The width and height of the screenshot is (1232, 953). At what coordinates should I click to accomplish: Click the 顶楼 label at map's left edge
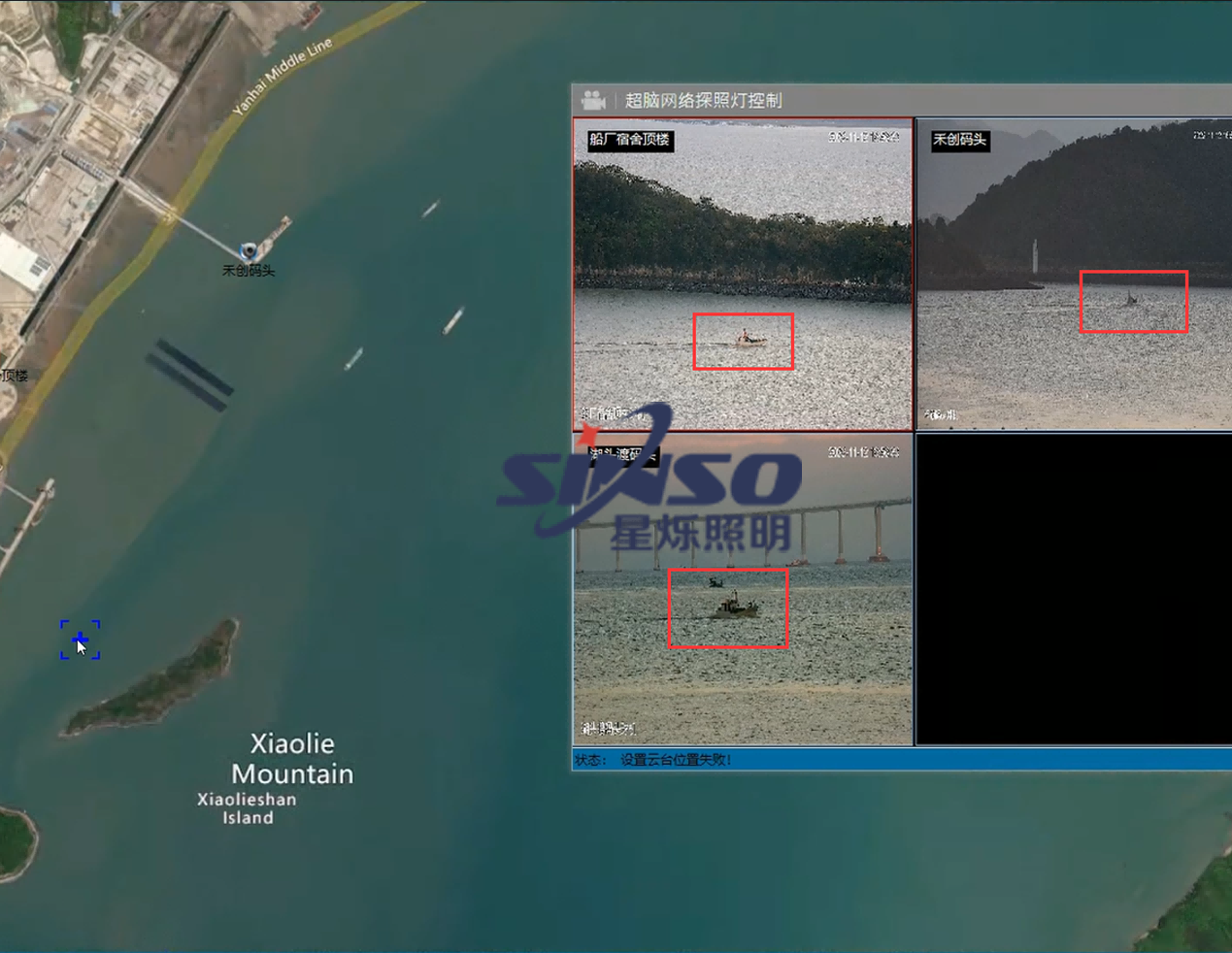tap(14, 376)
